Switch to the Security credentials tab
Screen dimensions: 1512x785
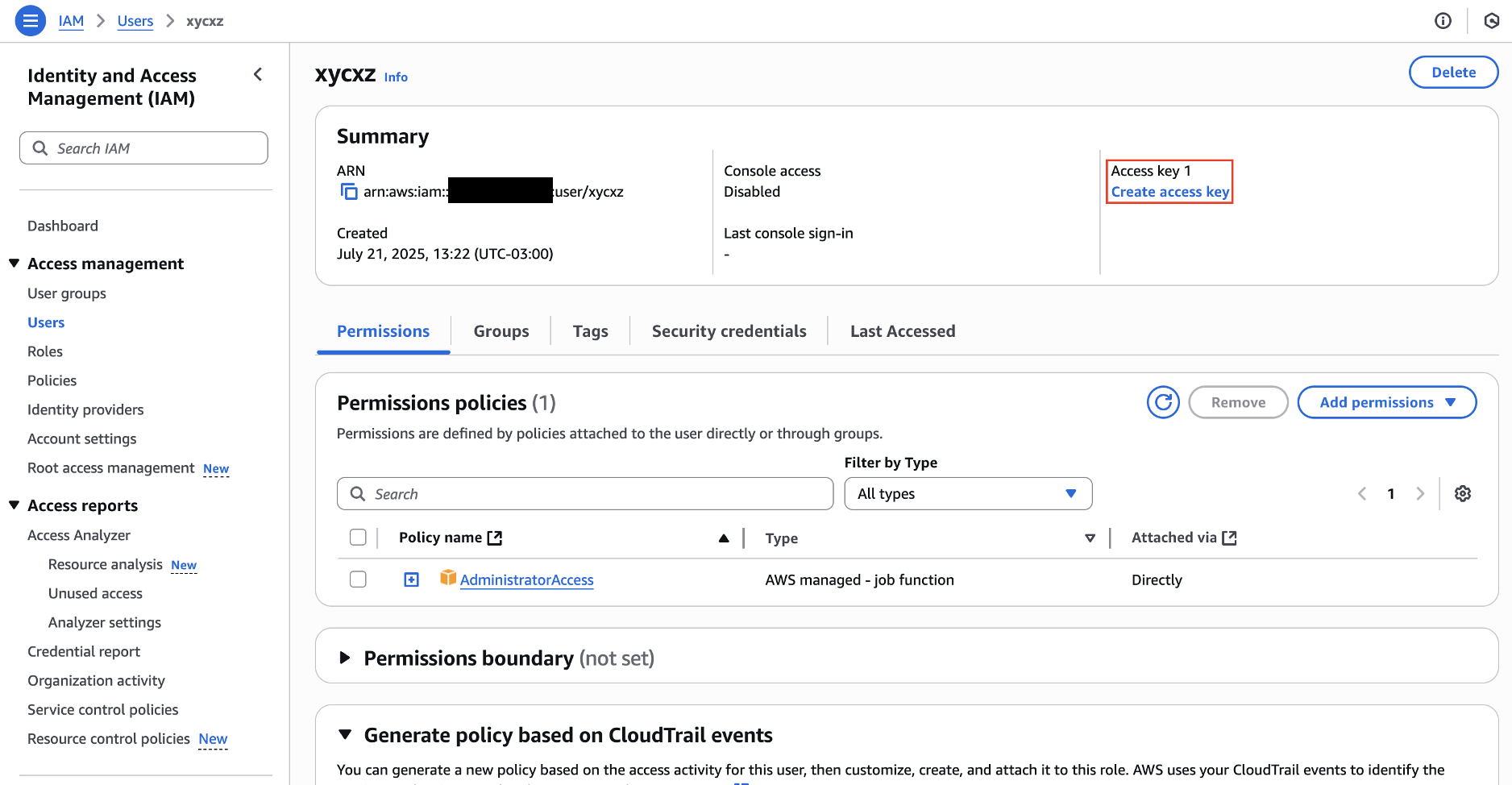pyautogui.click(x=729, y=331)
